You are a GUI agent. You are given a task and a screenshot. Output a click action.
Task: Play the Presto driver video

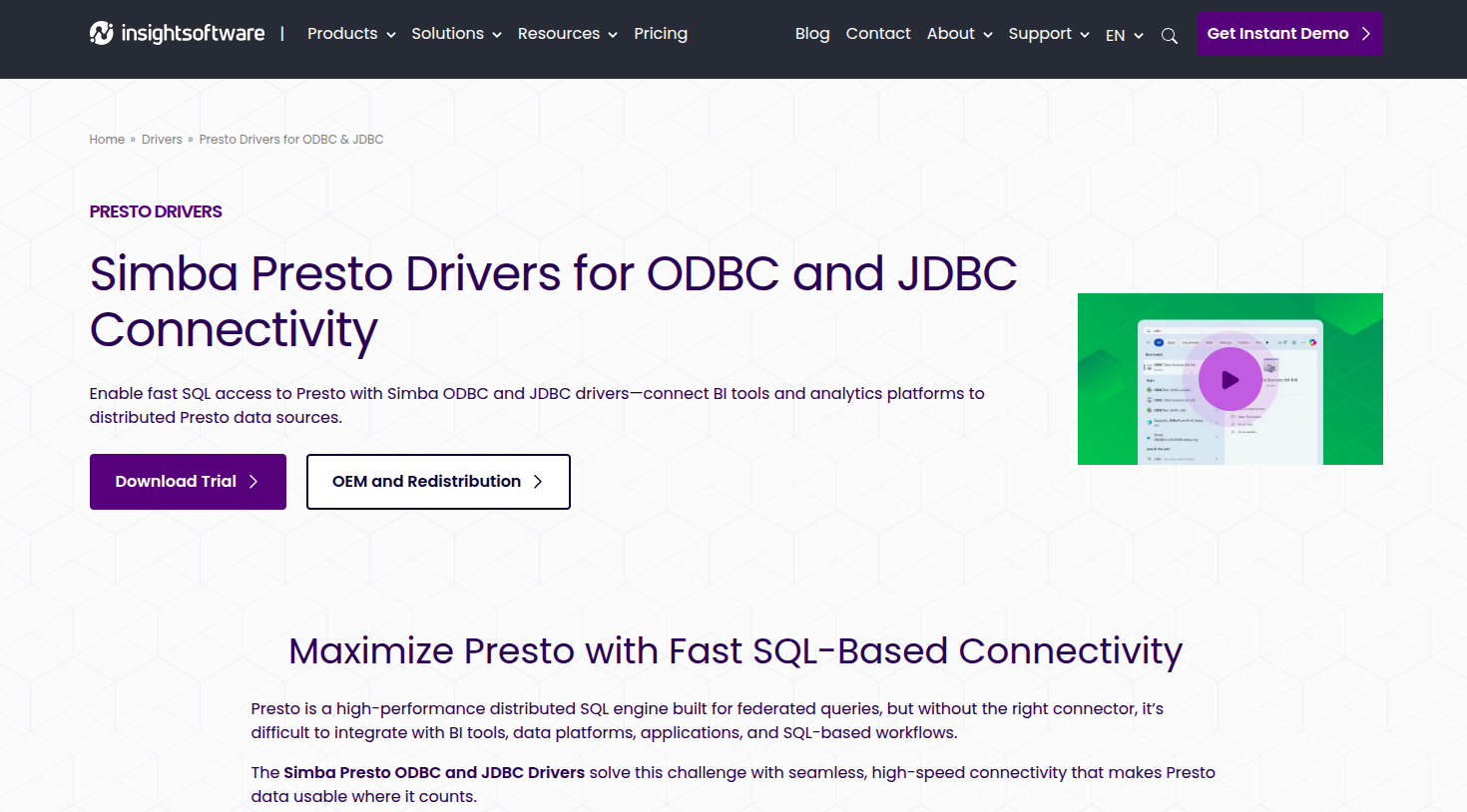tap(1229, 379)
